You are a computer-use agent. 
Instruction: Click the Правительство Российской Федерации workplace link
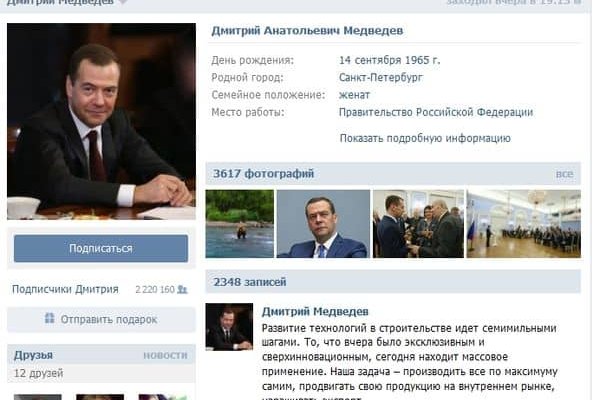436,112
